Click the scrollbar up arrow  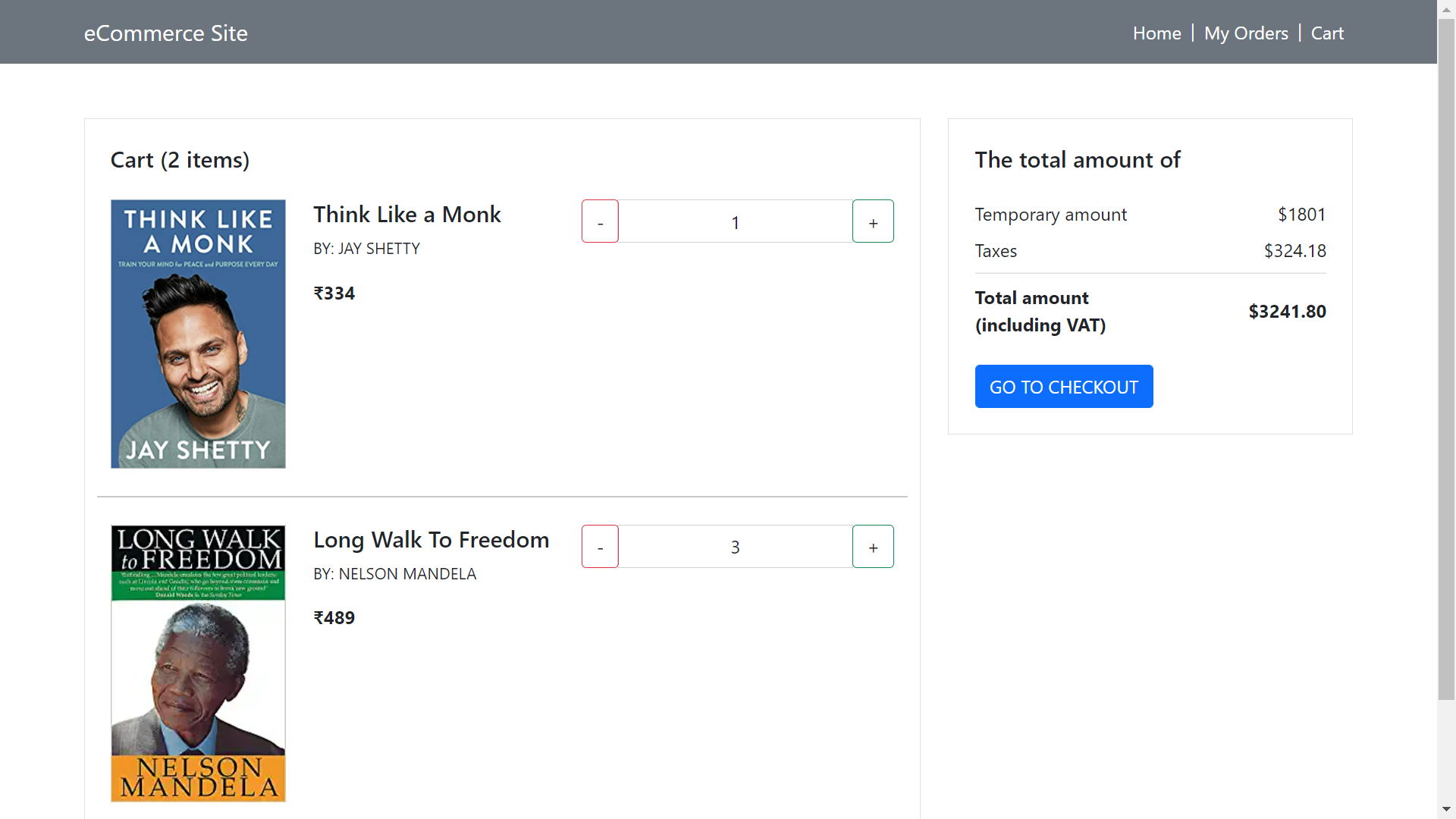click(1446, 9)
